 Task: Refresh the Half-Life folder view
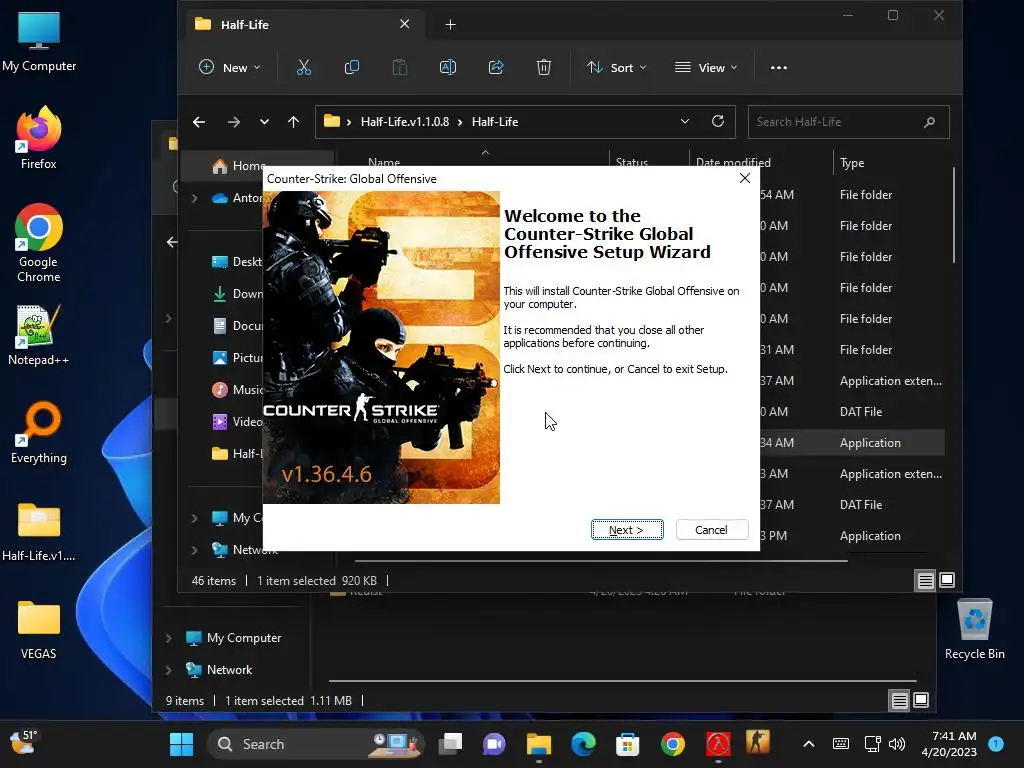click(x=718, y=121)
